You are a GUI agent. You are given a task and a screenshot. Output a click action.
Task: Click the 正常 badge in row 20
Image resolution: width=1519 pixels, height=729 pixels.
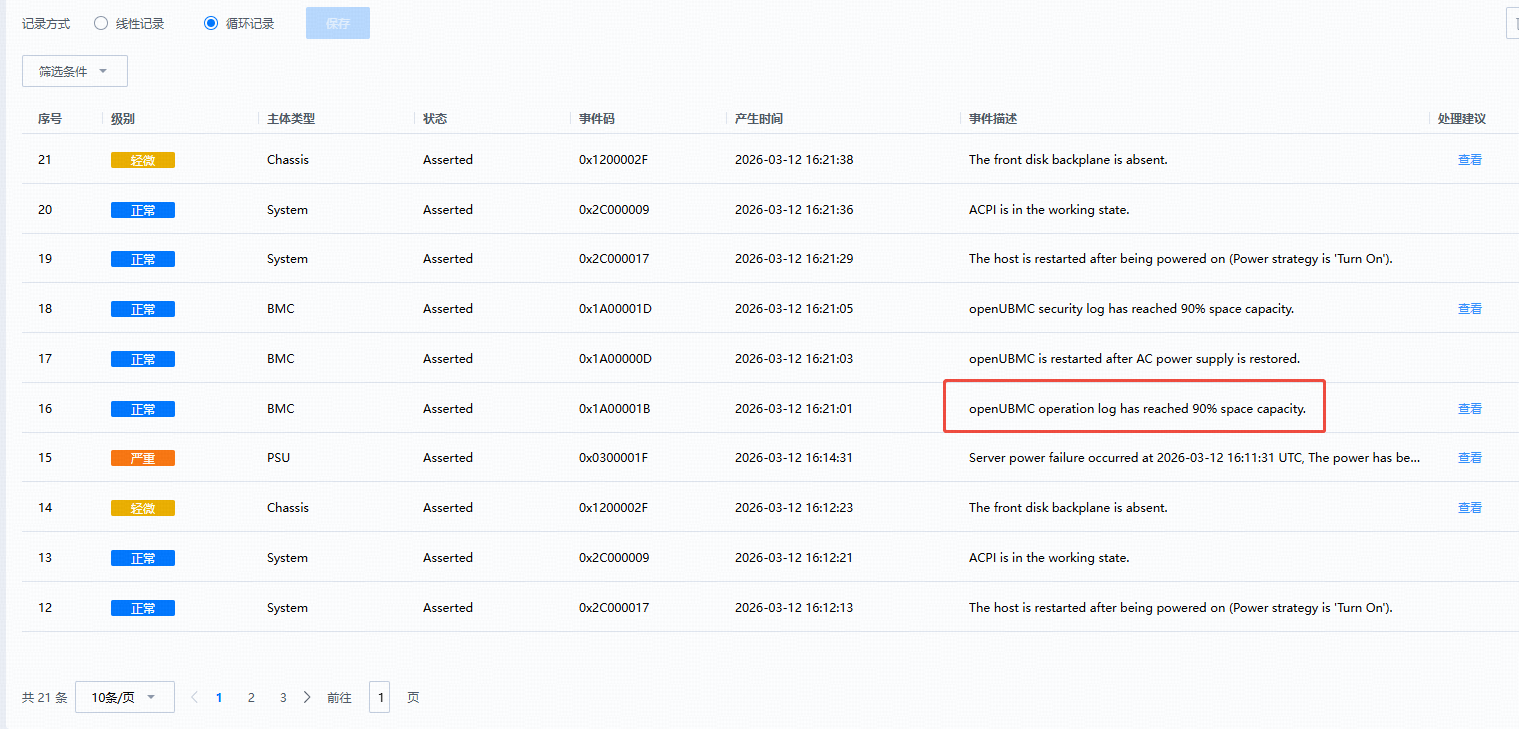[143, 210]
